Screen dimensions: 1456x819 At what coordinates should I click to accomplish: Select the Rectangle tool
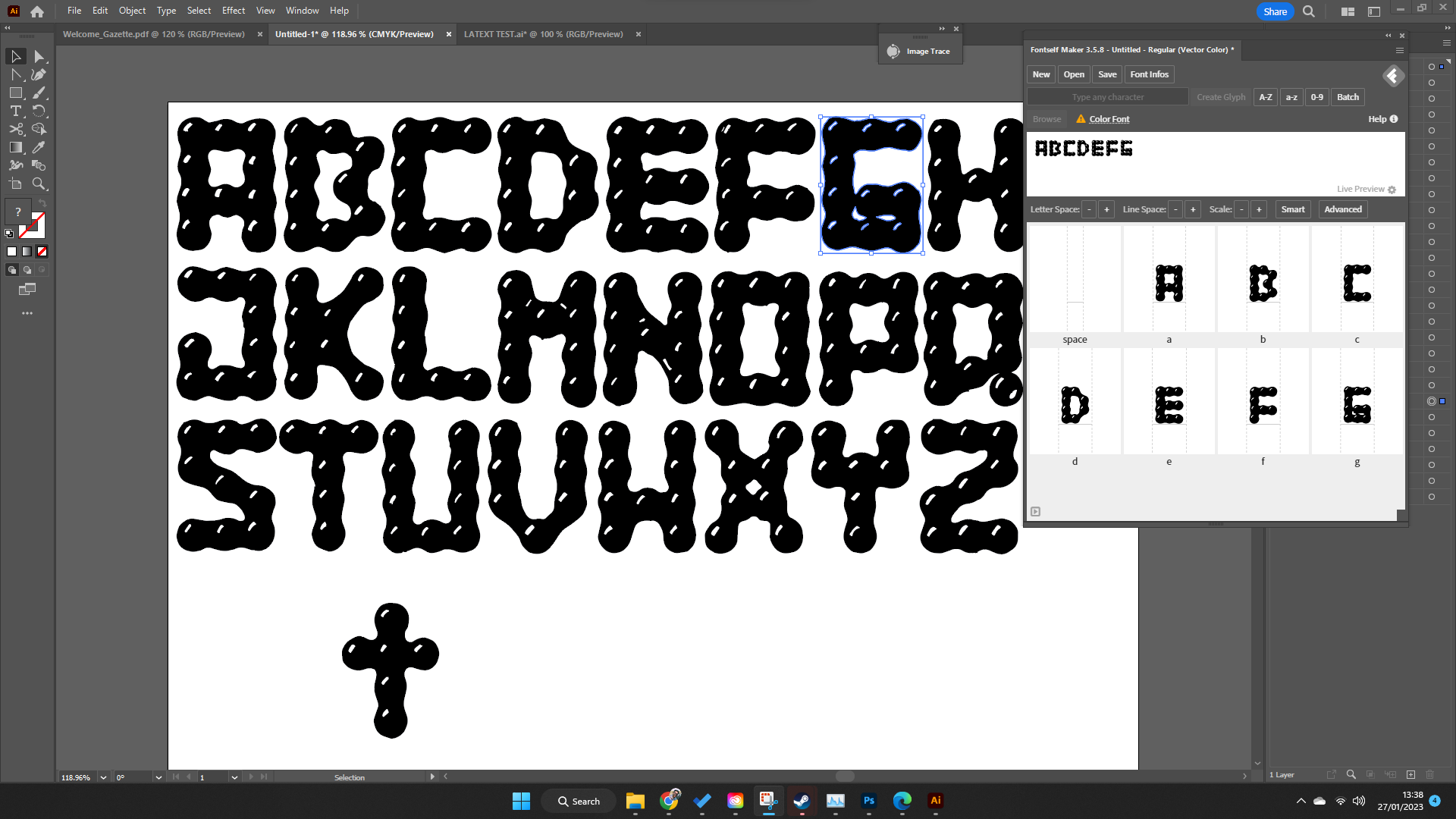(x=15, y=93)
